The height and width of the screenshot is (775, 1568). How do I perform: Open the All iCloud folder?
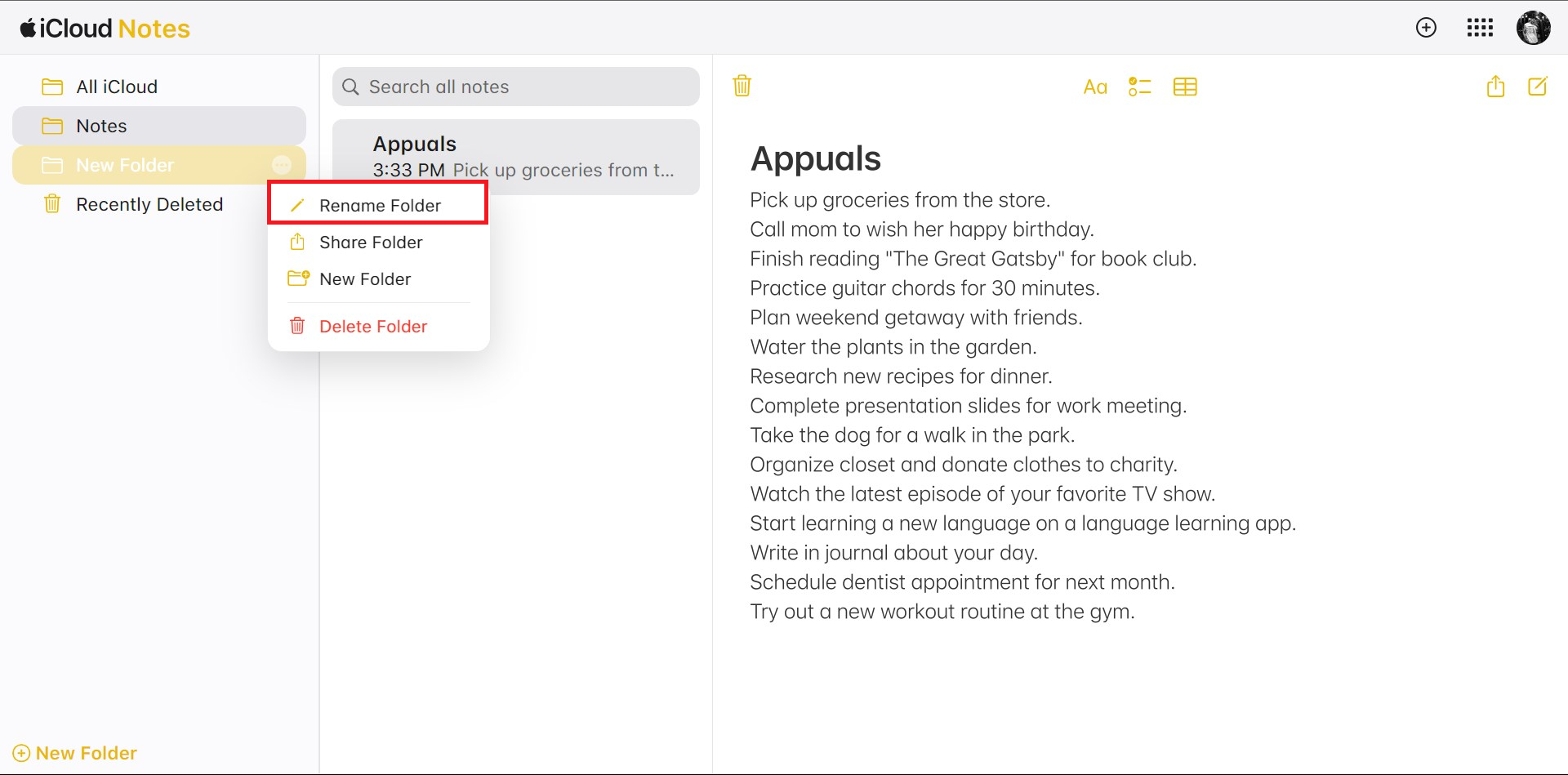116,87
